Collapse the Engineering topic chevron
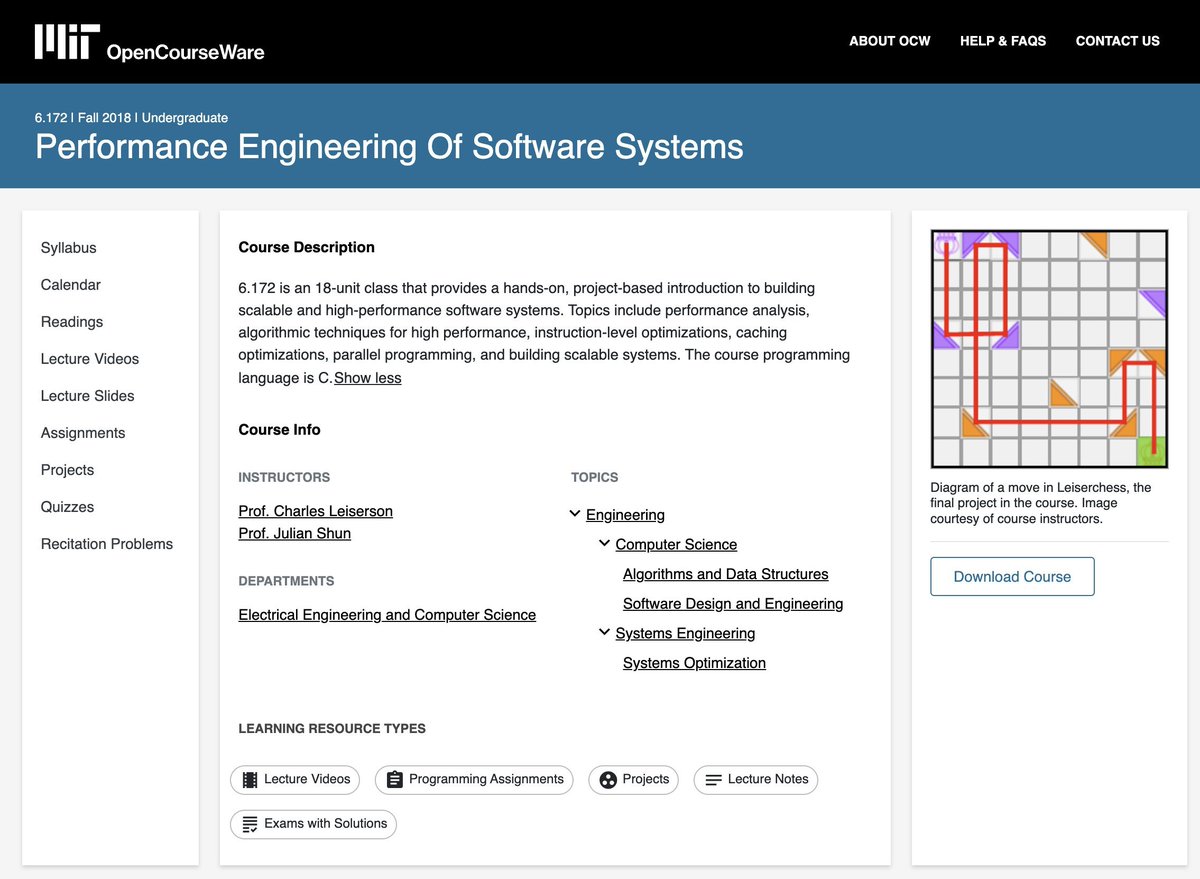Image resolution: width=1200 pixels, height=879 pixels. 575,514
